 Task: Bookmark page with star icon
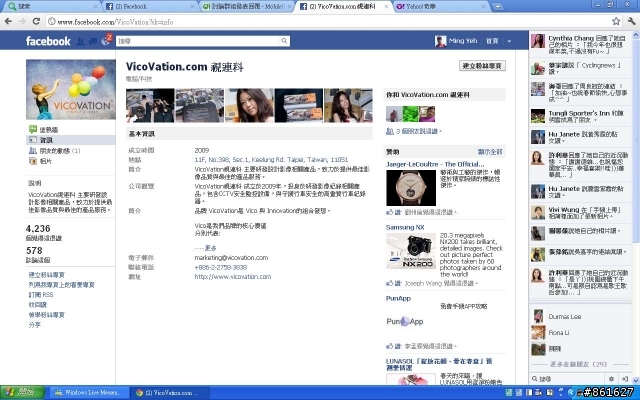616,21
